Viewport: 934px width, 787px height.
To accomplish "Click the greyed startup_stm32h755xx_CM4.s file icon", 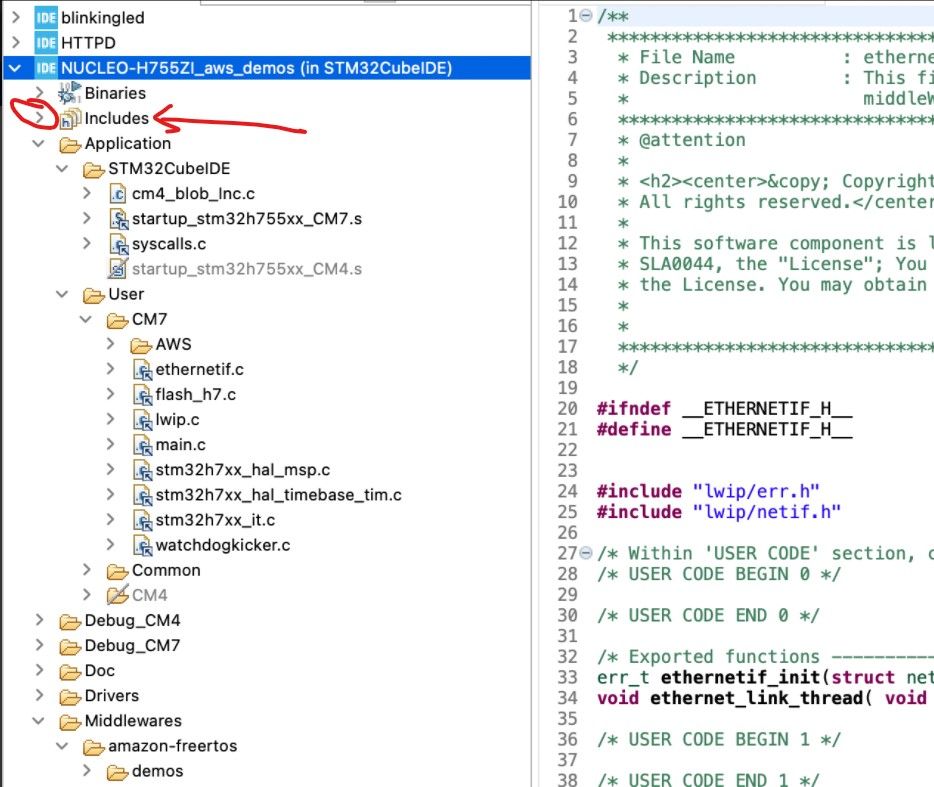I will click(x=118, y=269).
